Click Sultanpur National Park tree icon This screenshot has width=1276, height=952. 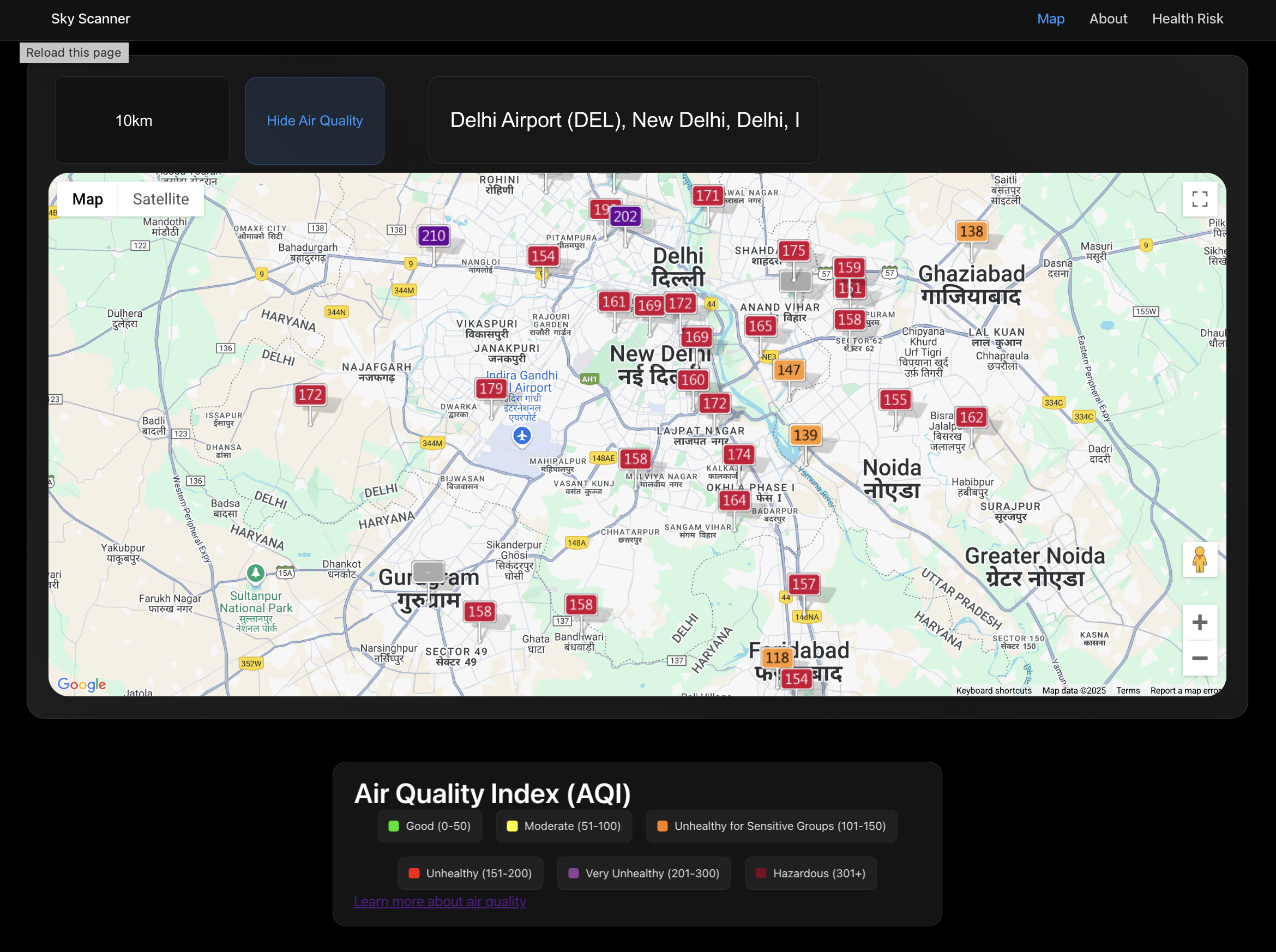tap(255, 573)
